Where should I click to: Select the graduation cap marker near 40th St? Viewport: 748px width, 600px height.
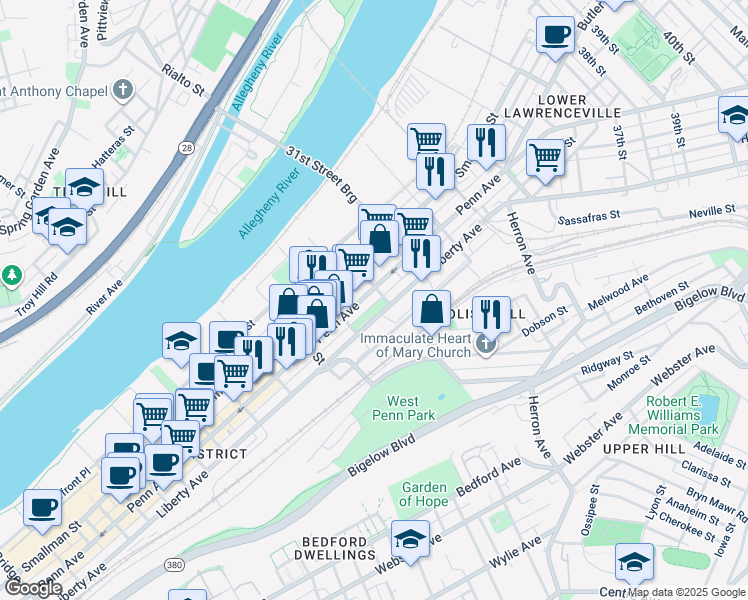click(x=735, y=116)
